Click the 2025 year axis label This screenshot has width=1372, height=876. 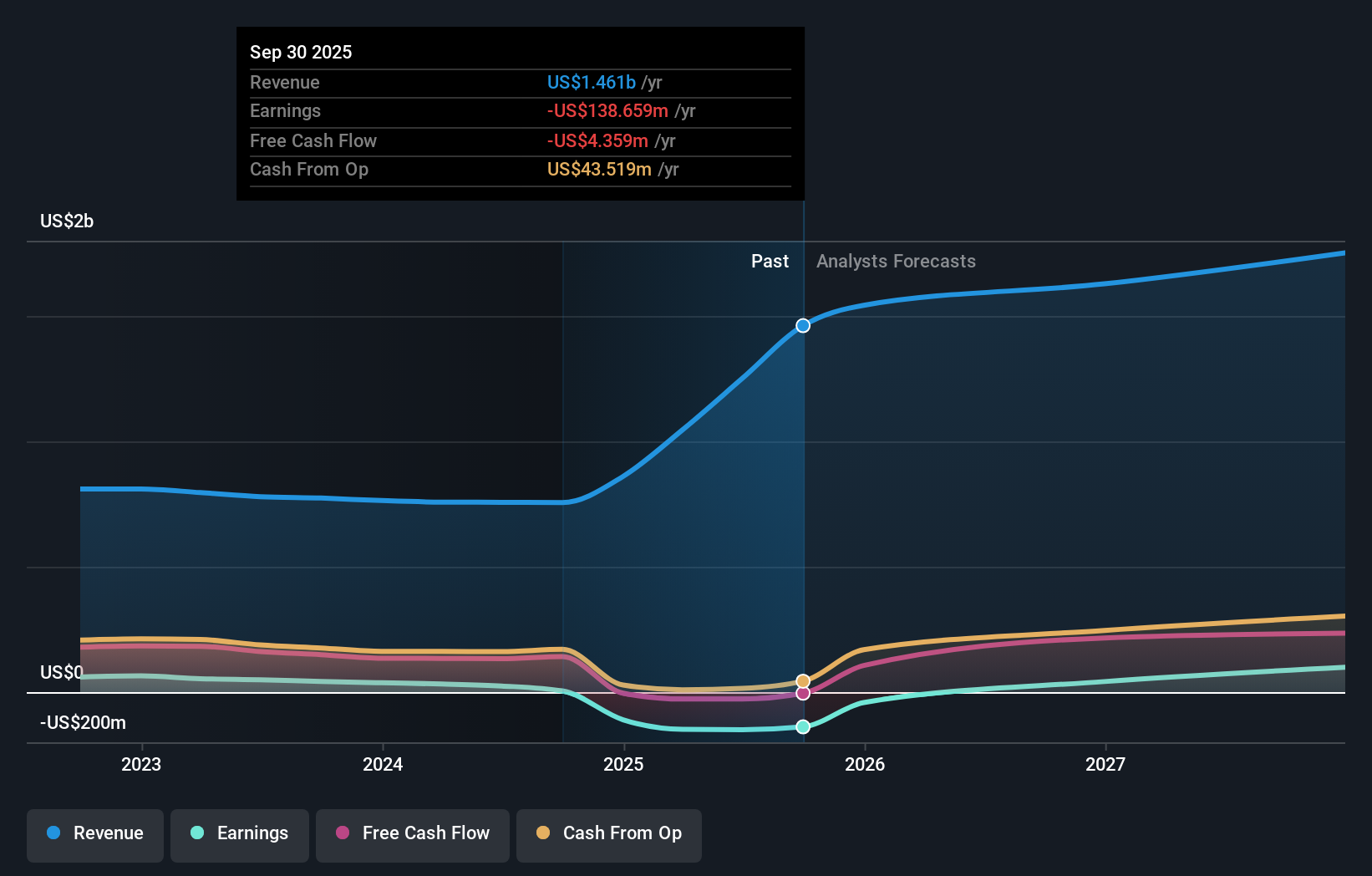[624, 764]
